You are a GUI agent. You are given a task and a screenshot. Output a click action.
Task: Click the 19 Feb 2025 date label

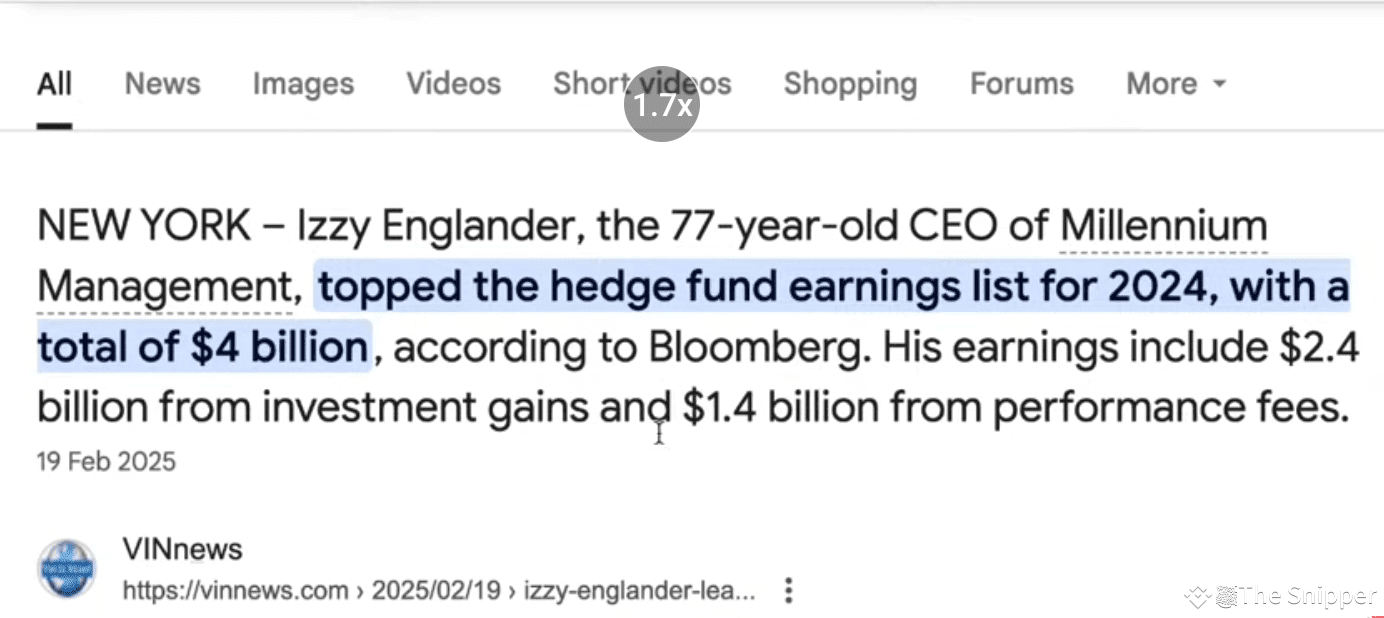104,460
